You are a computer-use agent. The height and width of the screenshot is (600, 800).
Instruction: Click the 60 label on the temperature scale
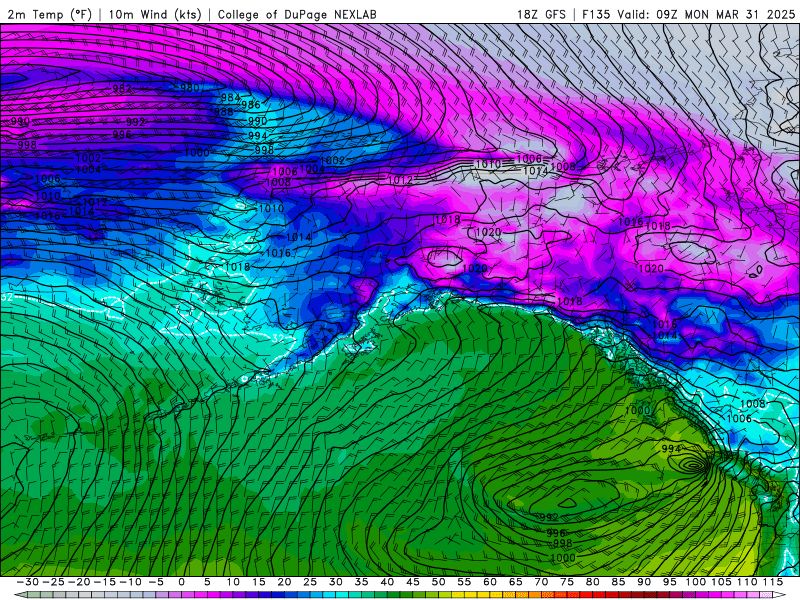490,582
